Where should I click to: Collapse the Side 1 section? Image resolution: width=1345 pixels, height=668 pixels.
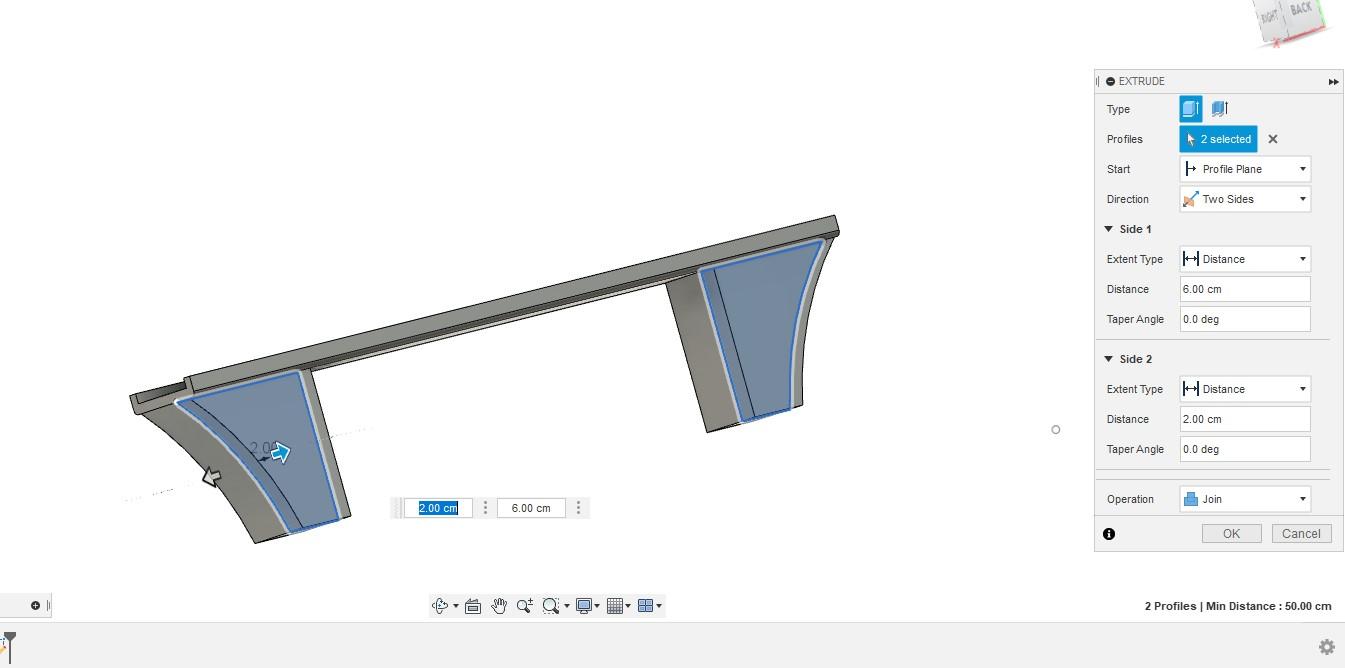[1108, 229]
